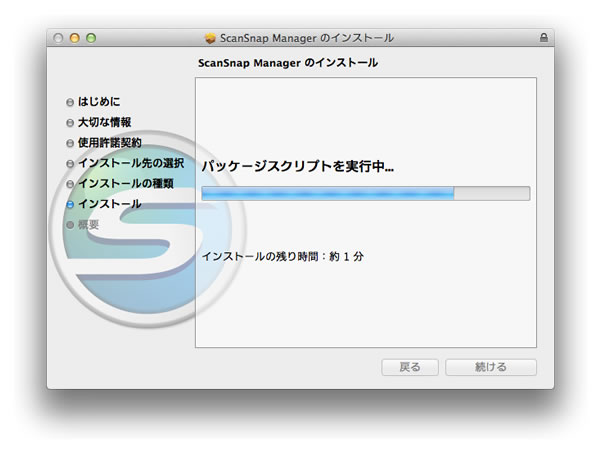Click the yellow minimize window button
Image resolution: width=600 pixels, height=453 pixels.
(x=75, y=38)
